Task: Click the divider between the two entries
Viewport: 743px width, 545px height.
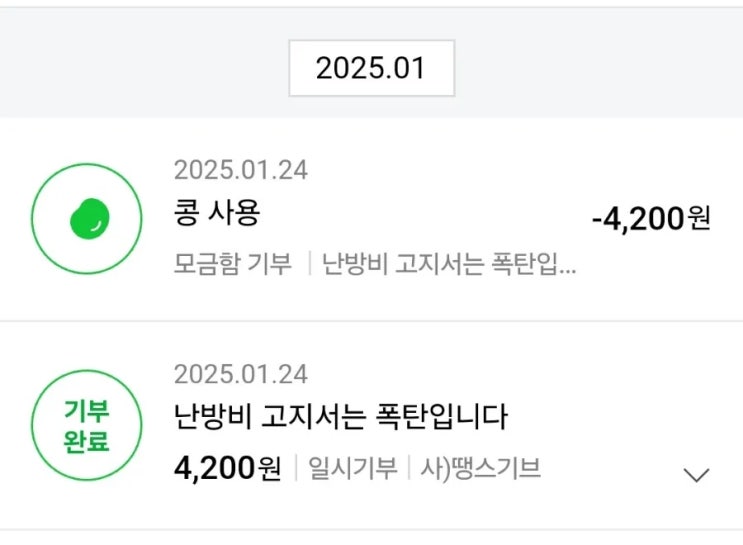Action: pyautogui.click(x=371, y=321)
